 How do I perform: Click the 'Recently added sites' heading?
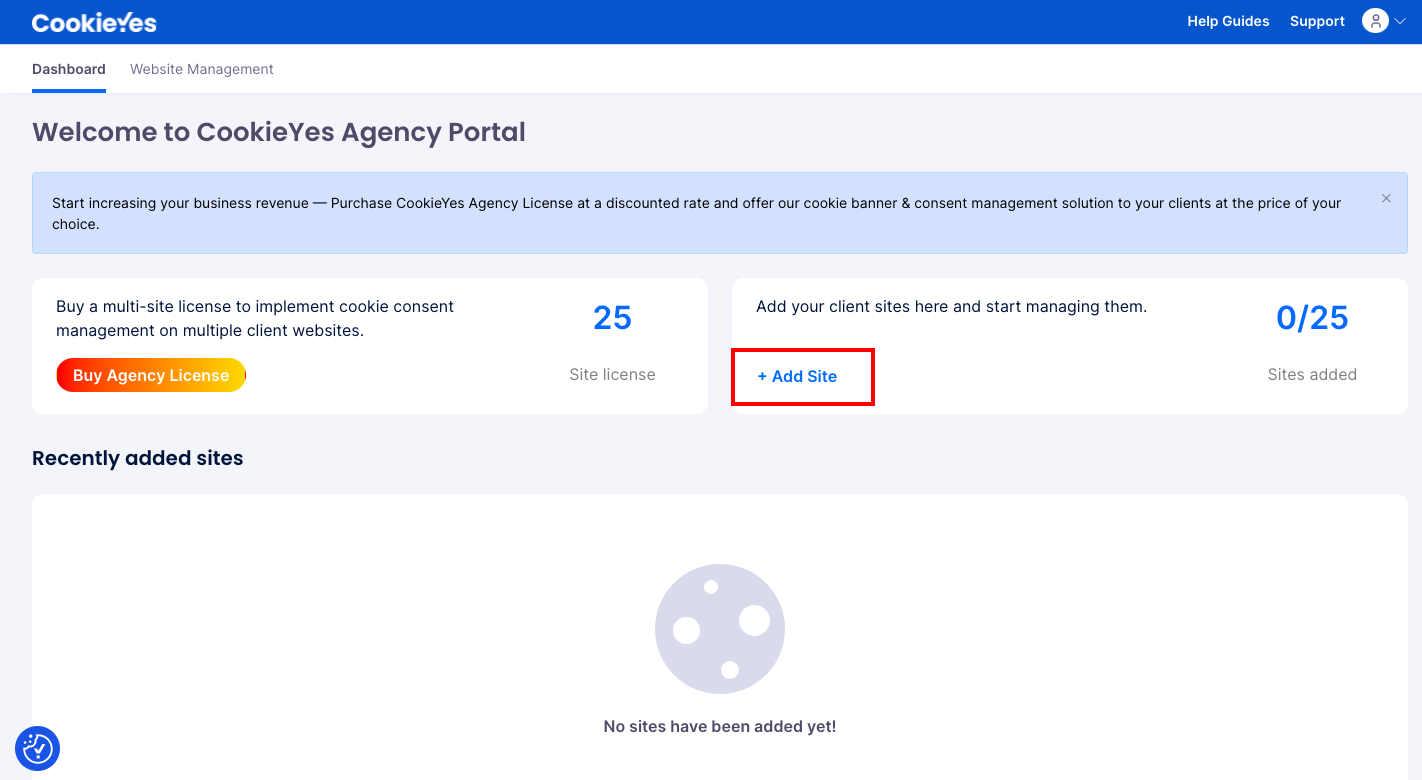click(x=138, y=458)
